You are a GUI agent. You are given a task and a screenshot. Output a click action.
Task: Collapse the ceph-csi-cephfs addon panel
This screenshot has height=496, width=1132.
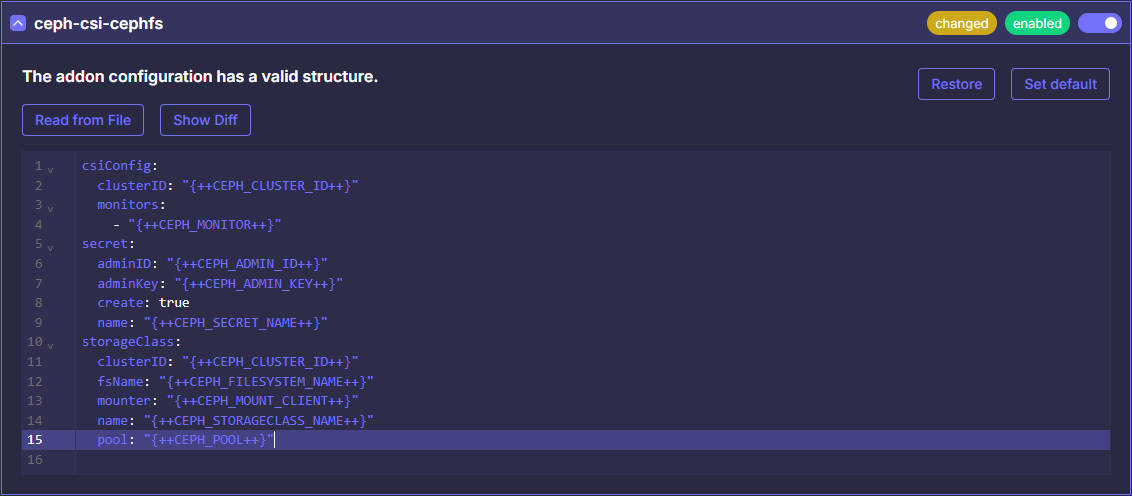click(x=18, y=24)
